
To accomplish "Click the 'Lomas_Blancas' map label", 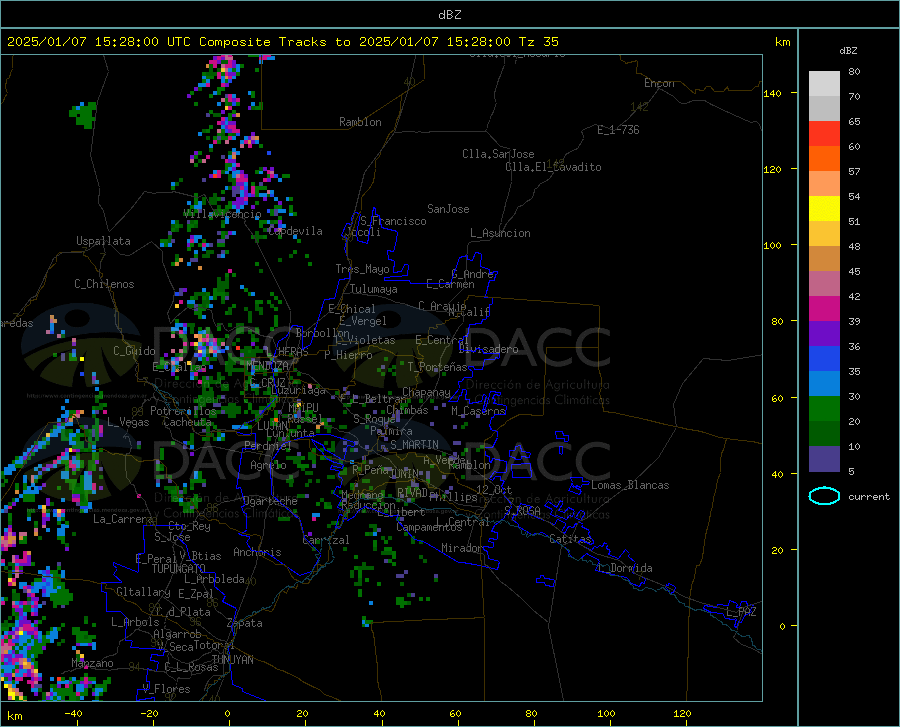I will tap(630, 485).
